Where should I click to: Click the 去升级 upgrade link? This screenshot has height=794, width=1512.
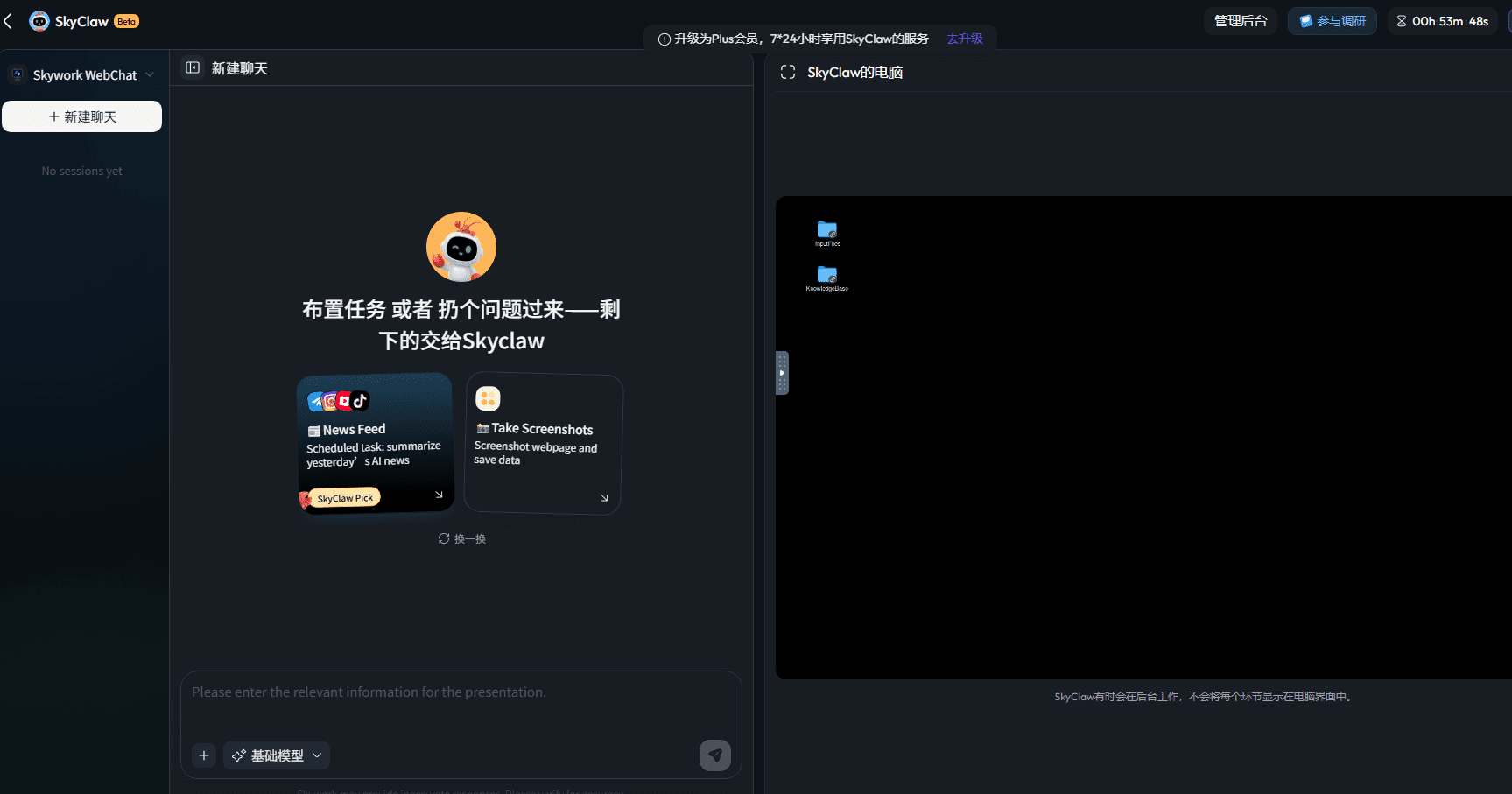pos(964,39)
